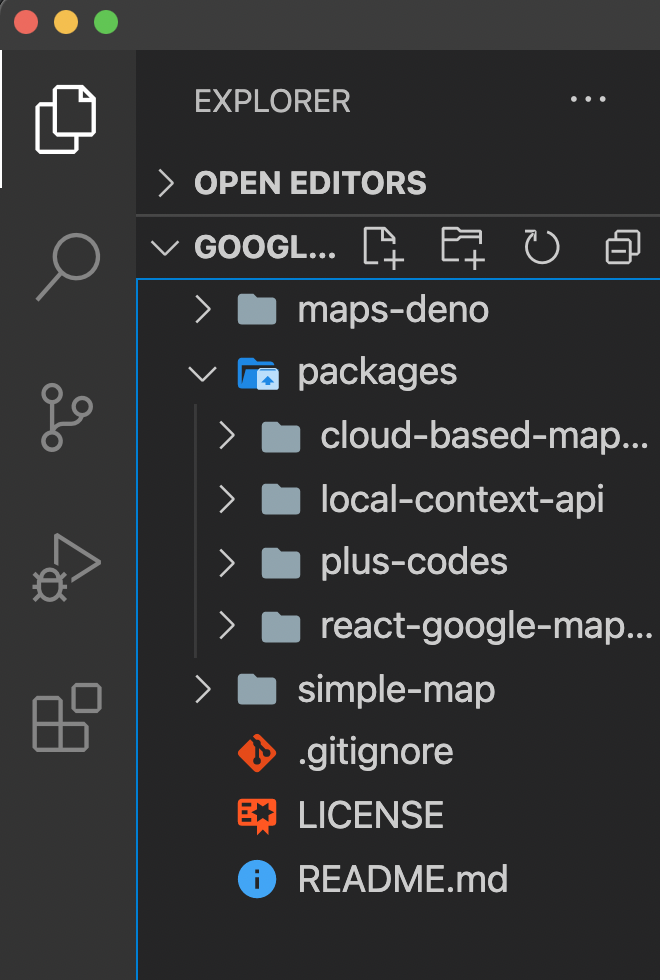
Task: Select the plus-codes folder name
Action: pos(414,563)
